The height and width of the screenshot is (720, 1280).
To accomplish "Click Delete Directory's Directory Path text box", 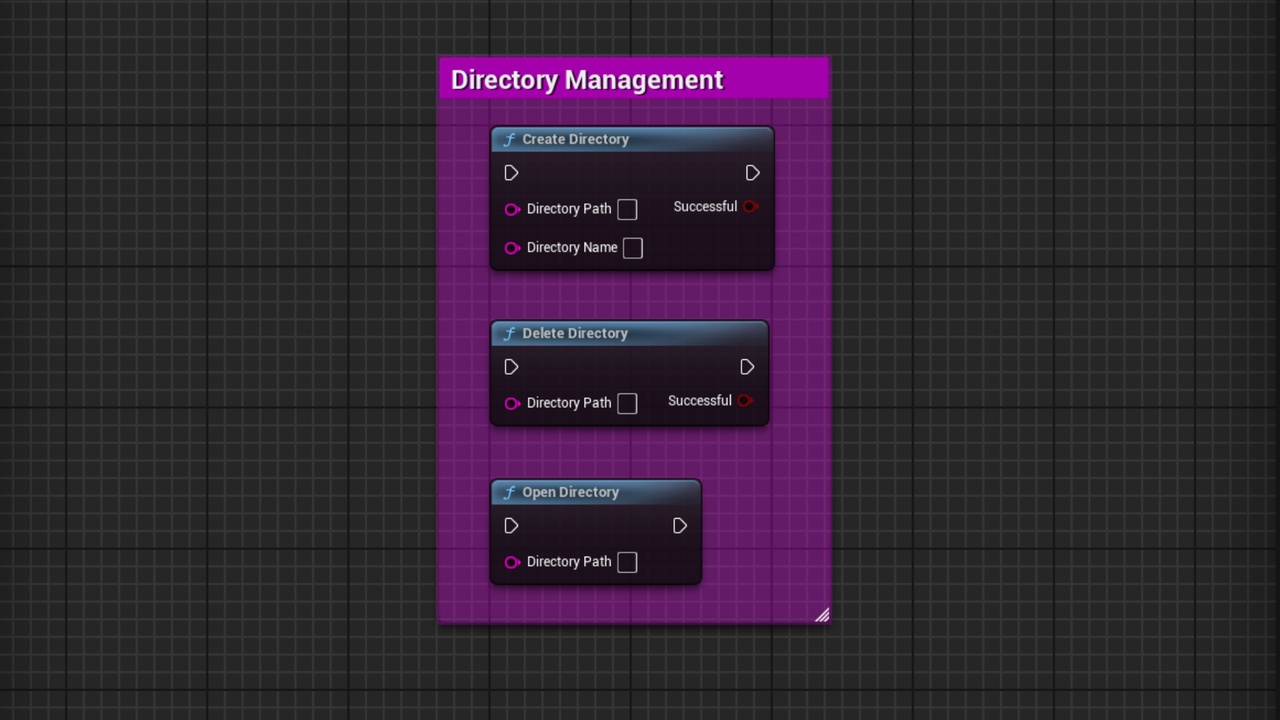I will 627,403.
